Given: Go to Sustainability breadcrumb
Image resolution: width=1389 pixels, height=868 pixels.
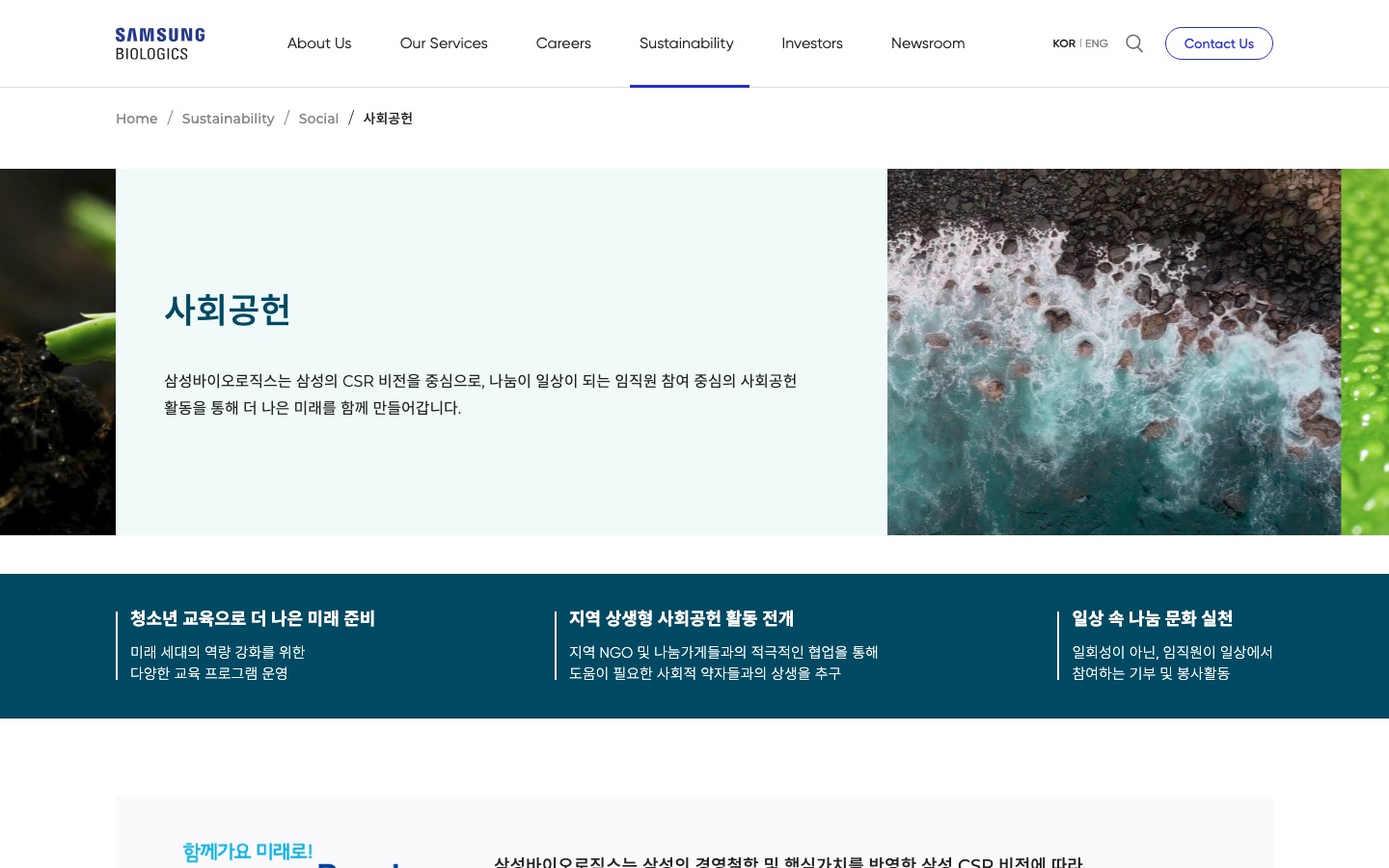Looking at the screenshot, I should [x=228, y=119].
